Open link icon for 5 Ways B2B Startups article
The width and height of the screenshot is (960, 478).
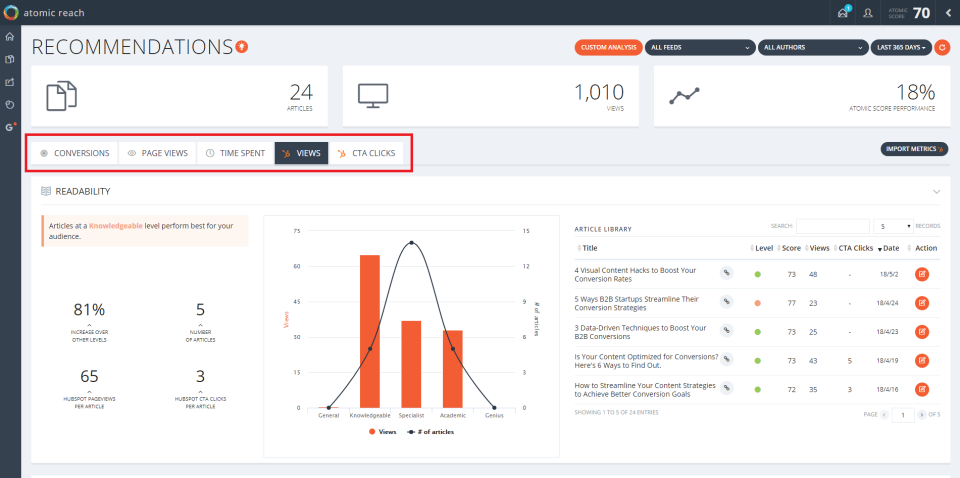[x=727, y=303]
